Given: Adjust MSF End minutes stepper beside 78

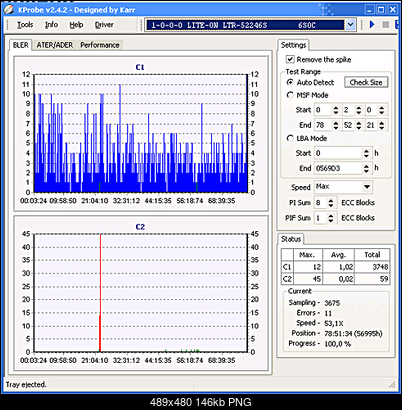Looking at the screenshot, I should tap(336, 125).
